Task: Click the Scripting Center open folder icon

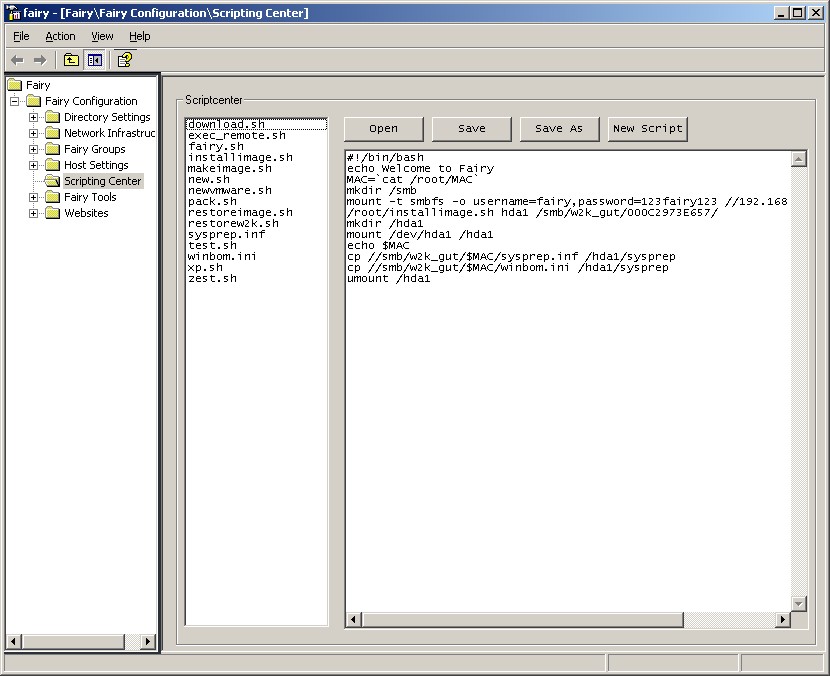Action: pos(53,181)
